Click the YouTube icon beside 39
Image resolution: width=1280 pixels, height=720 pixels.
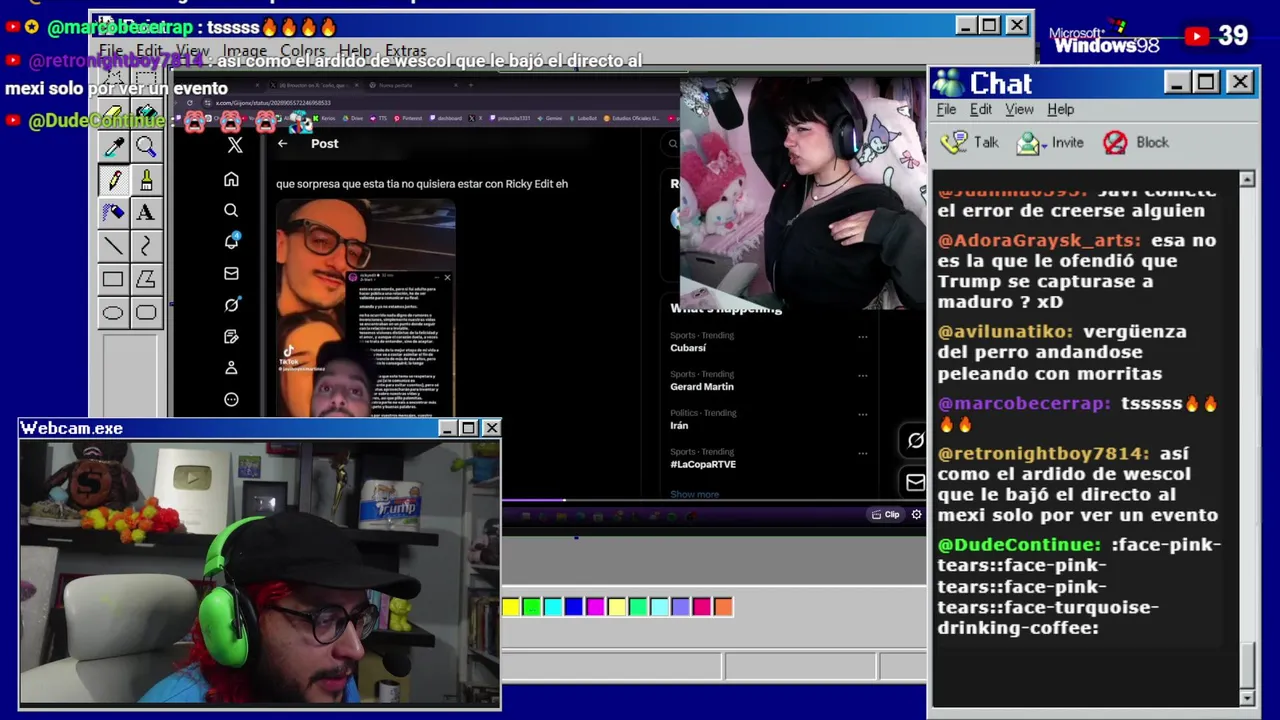(1197, 37)
